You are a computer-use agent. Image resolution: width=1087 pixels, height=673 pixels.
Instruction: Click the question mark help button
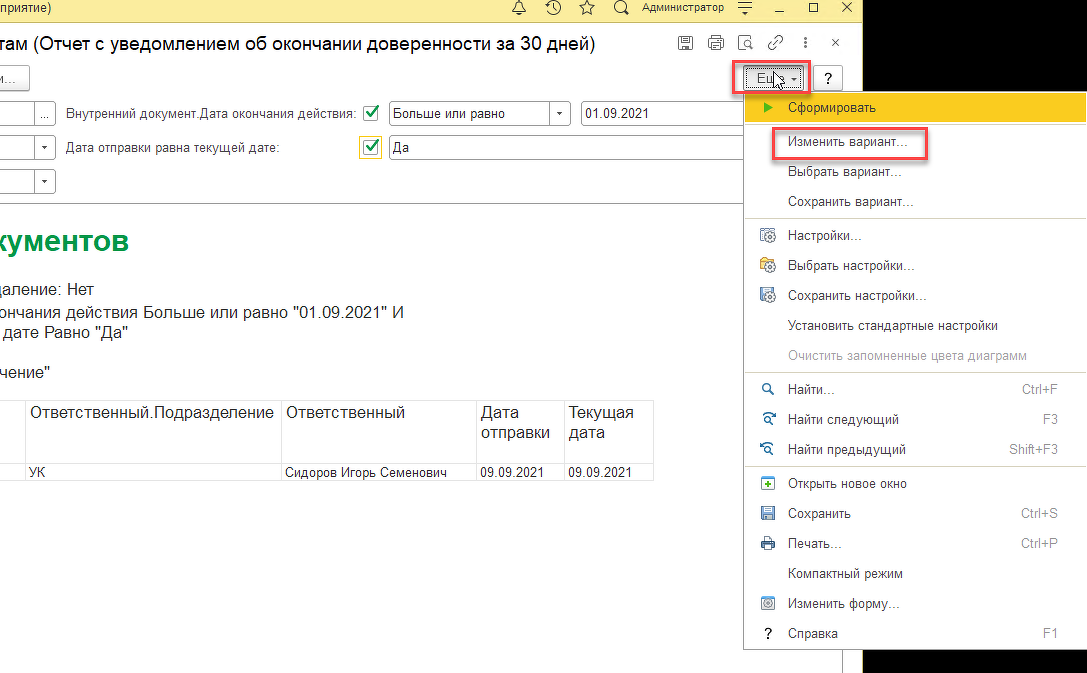828,78
